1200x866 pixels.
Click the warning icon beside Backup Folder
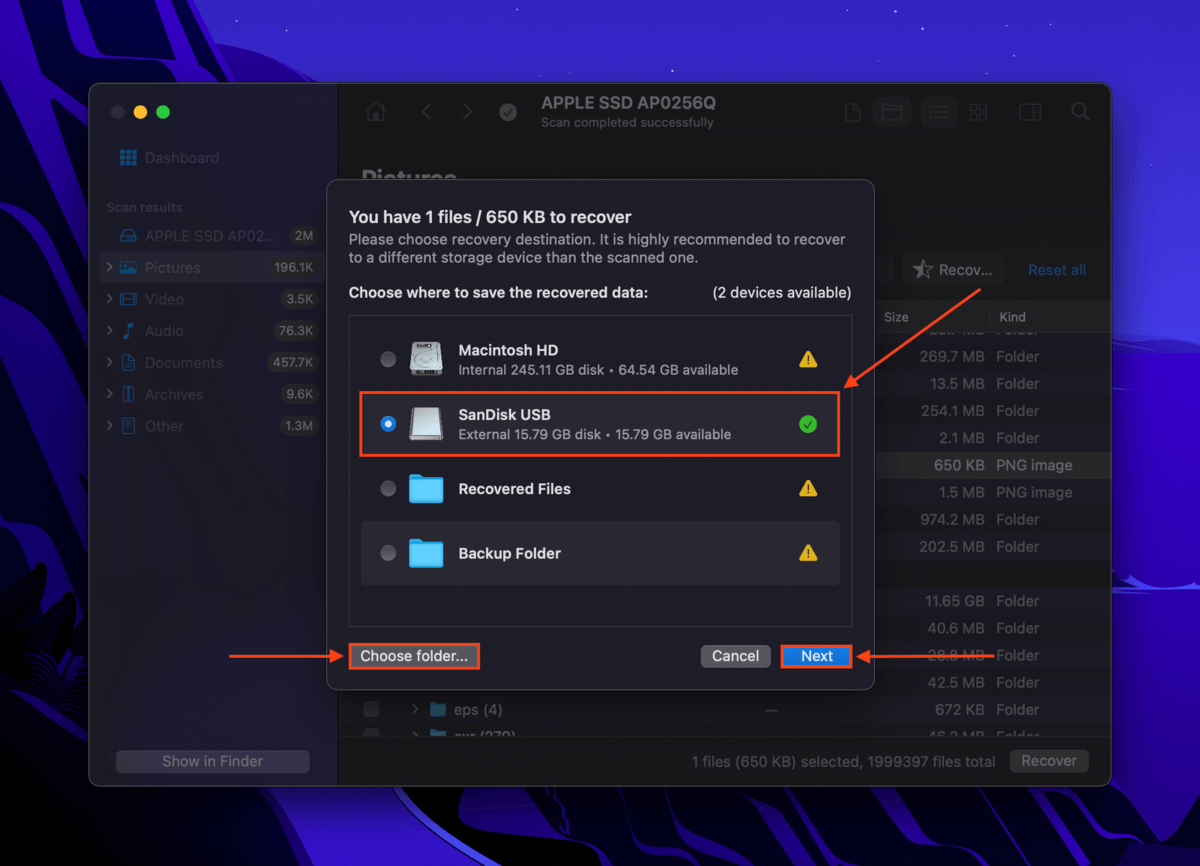coord(808,553)
